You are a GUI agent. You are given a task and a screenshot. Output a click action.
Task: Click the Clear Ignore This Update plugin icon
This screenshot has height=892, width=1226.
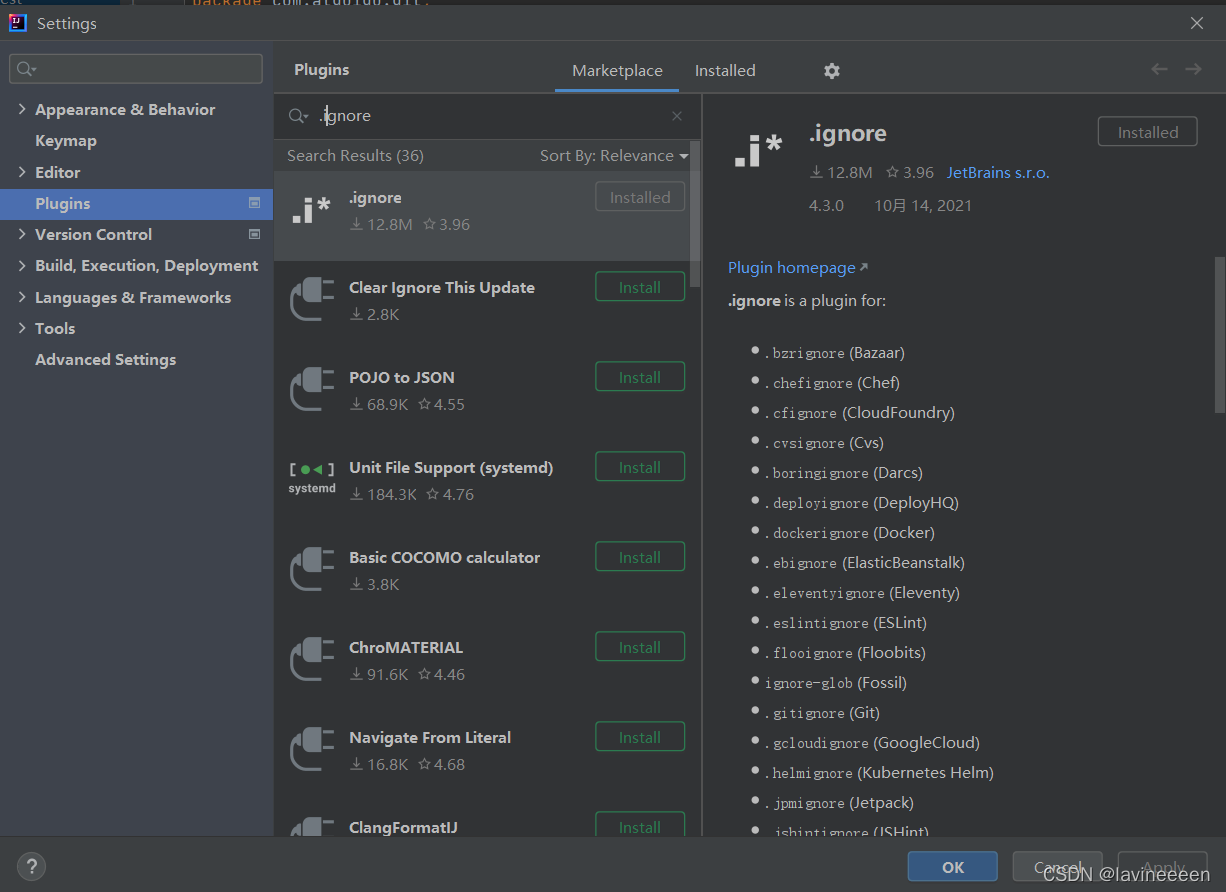[x=311, y=301]
